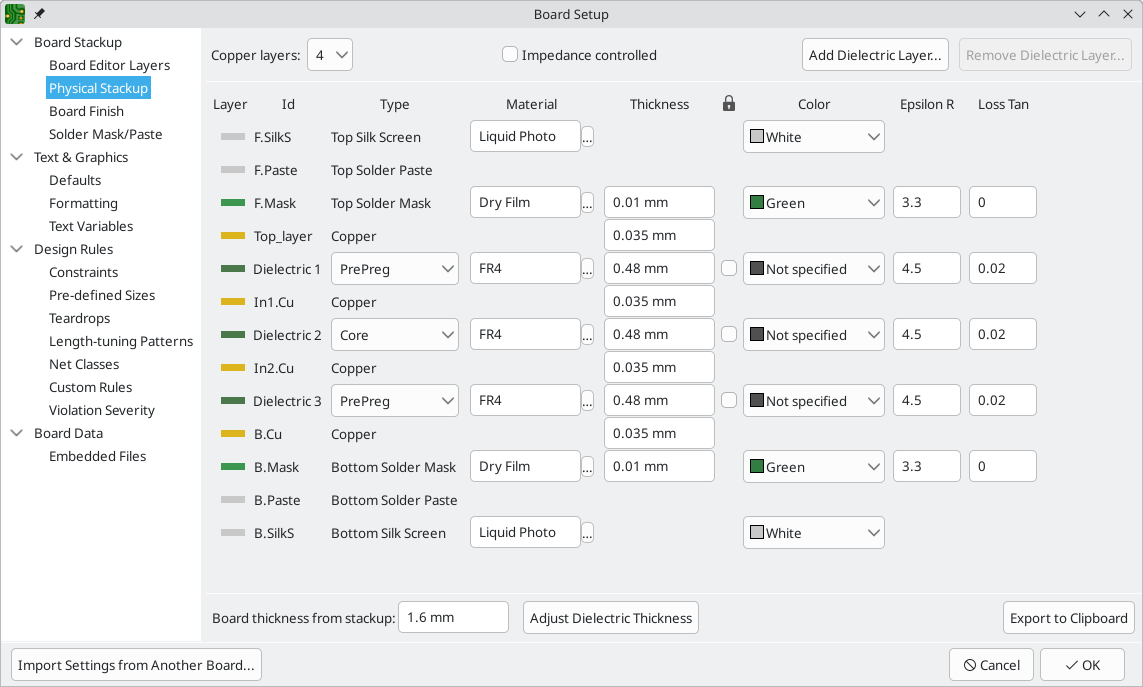Go to Net Classes settings page
The image size is (1143, 687).
(84, 364)
